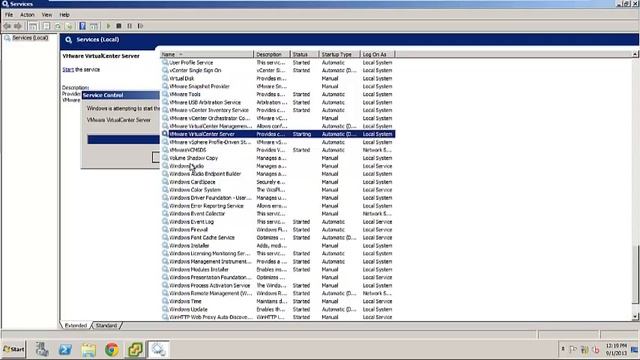This screenshot has width=640, height=360.
Task: Select VMware vCenter Orchestrator Co... service
Action: [x=278, y=118]
